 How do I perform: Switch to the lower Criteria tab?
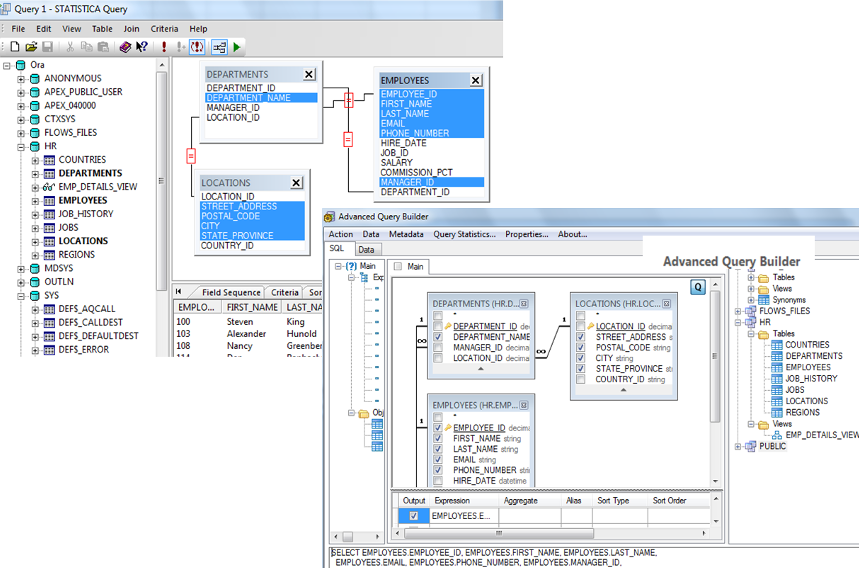(x=285, y=292)
